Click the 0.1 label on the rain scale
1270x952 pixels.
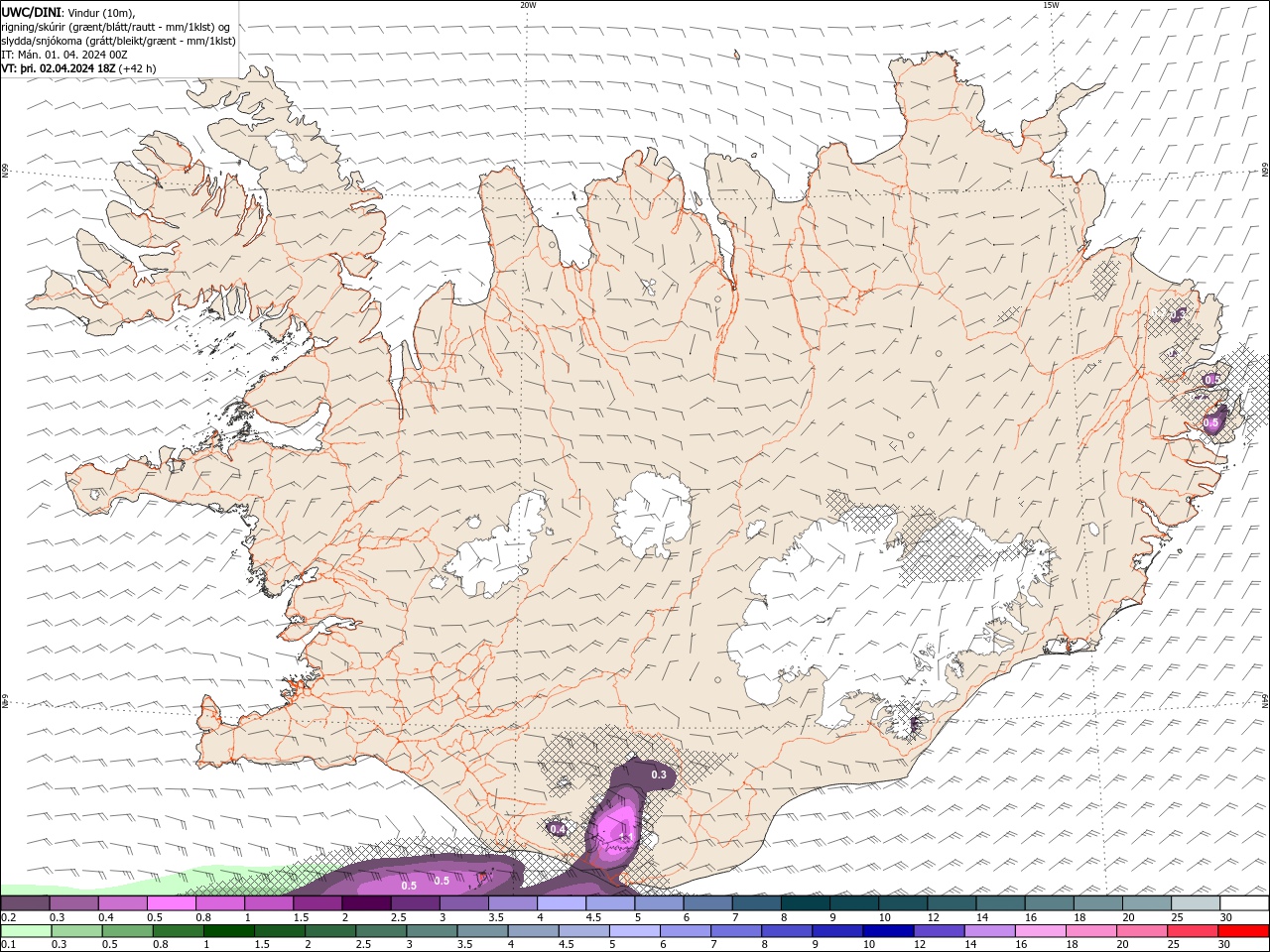tap(7, 945)
